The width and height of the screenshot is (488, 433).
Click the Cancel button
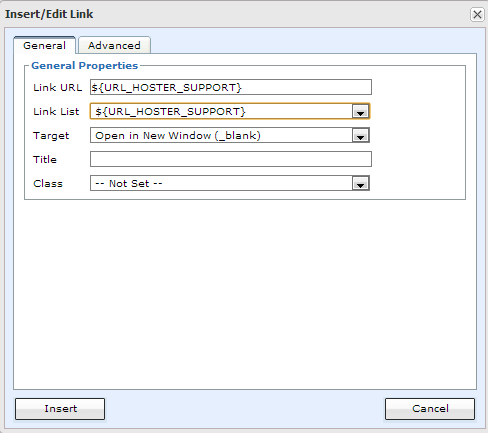[x=430, y=409]
